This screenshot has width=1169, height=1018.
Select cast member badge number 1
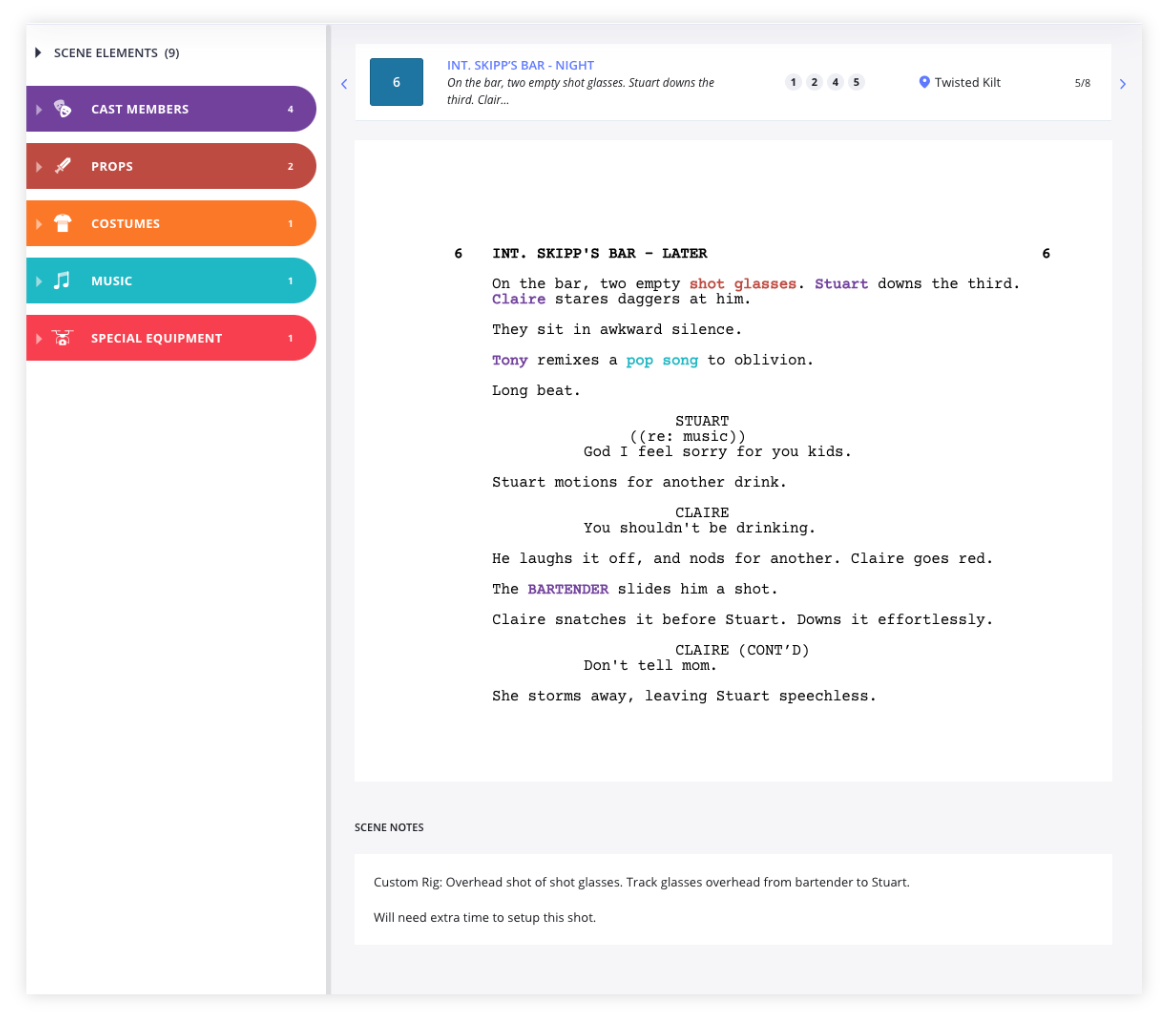793,82
